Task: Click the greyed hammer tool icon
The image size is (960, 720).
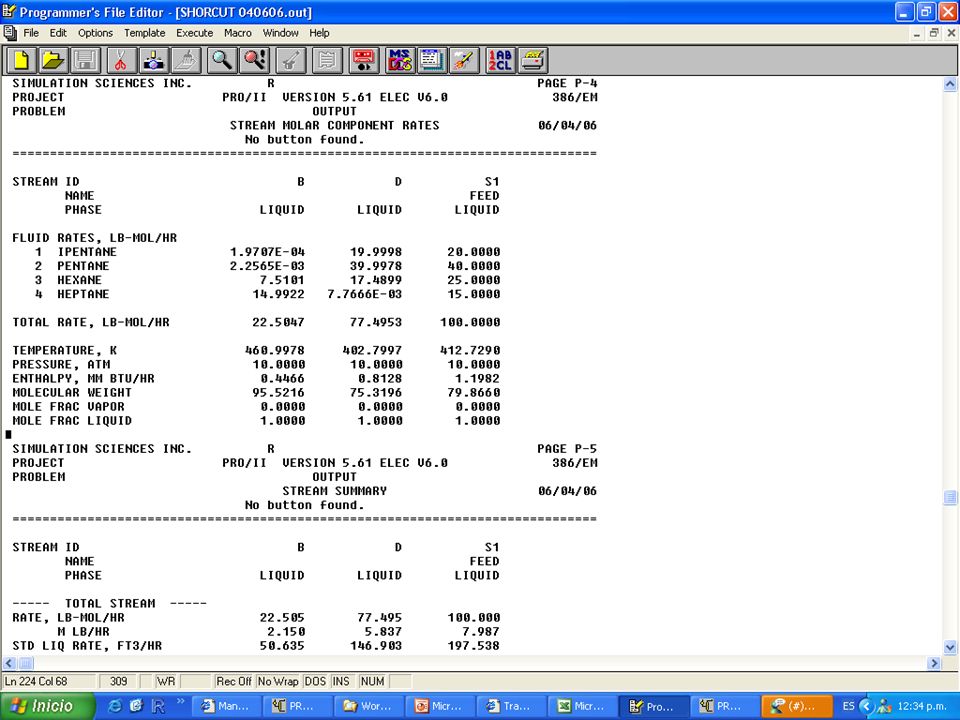Action: tap(290, 60)
